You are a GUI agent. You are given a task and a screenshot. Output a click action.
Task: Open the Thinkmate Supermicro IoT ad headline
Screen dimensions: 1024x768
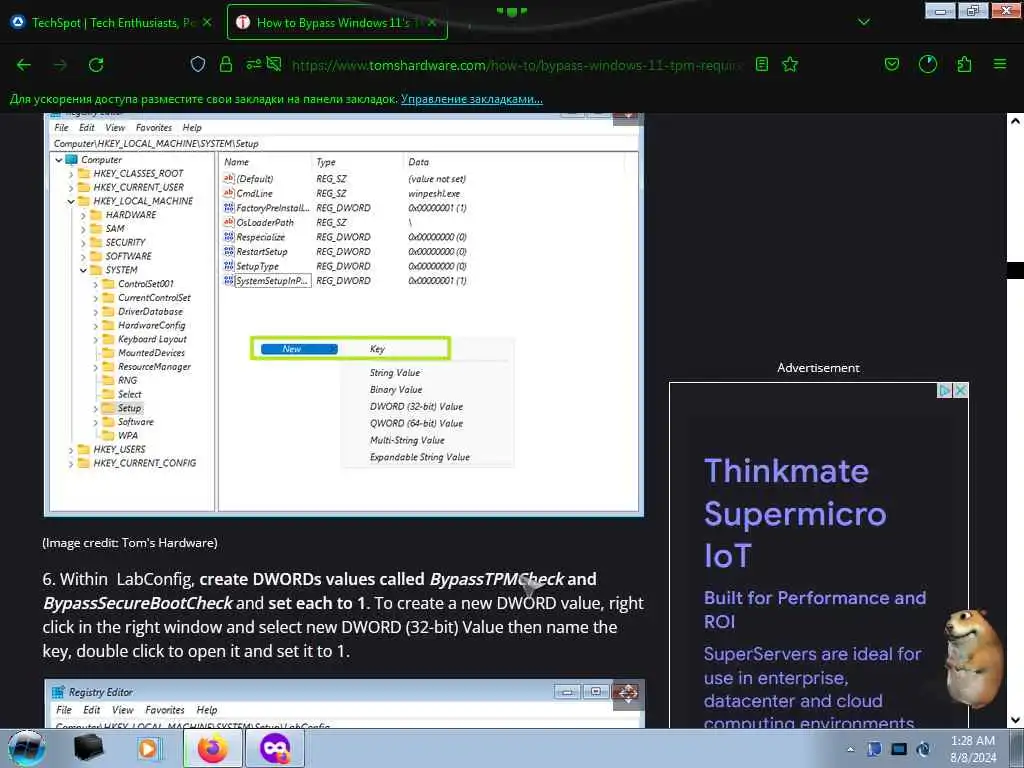pos(795,513)
